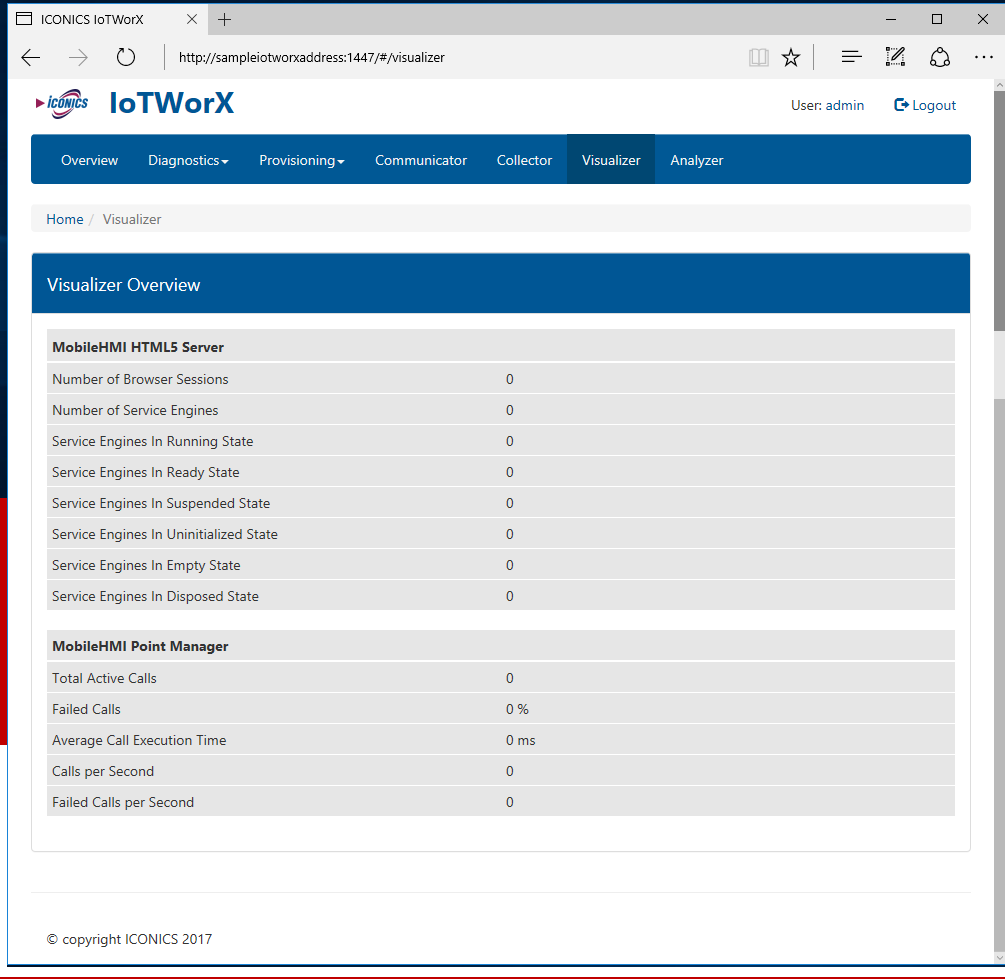Screen dimensions: 1005x979
Task: Open the Overview nav tab
Action: point(89,160)
